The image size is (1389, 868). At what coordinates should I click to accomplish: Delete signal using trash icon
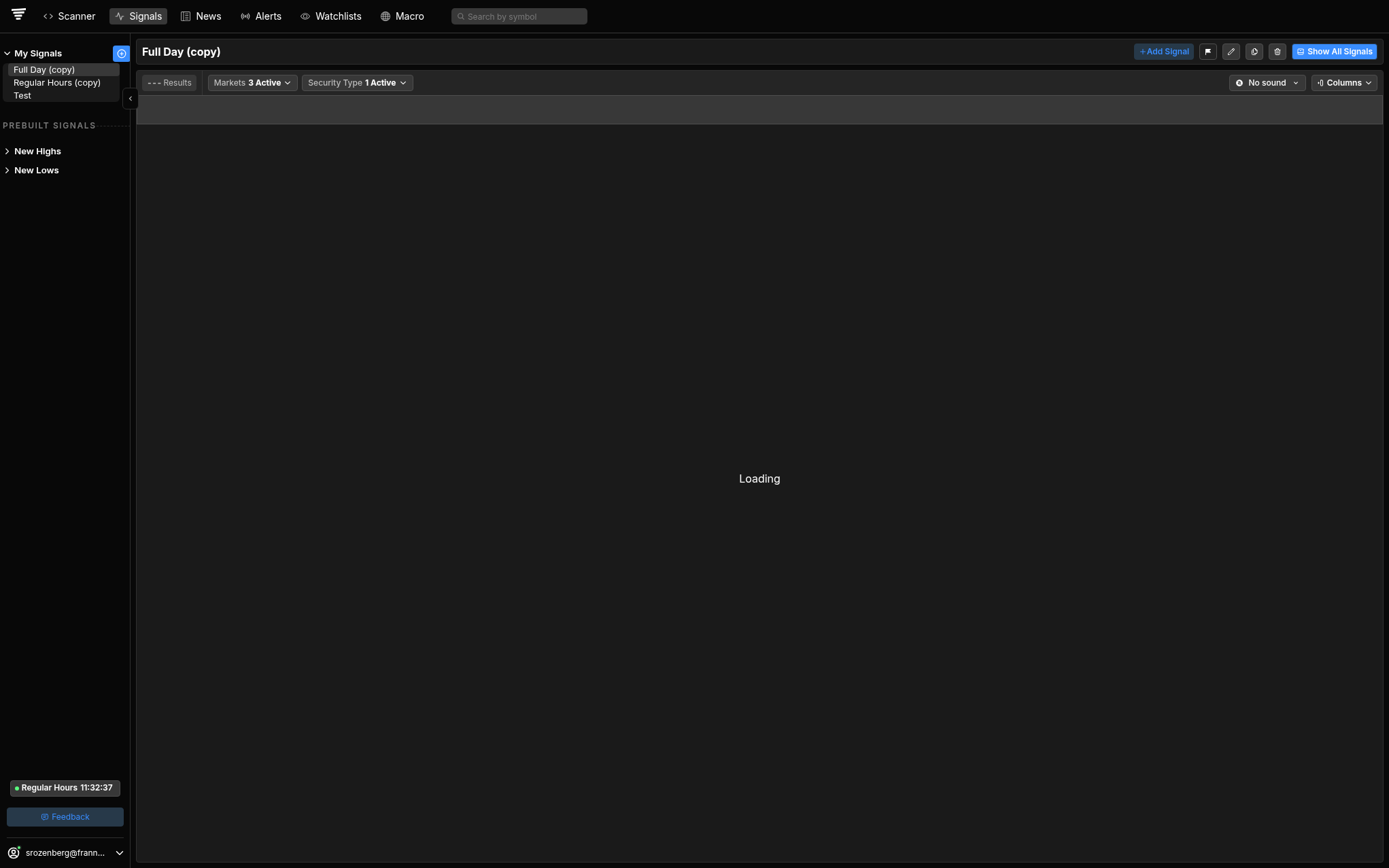pos(1277,52)
